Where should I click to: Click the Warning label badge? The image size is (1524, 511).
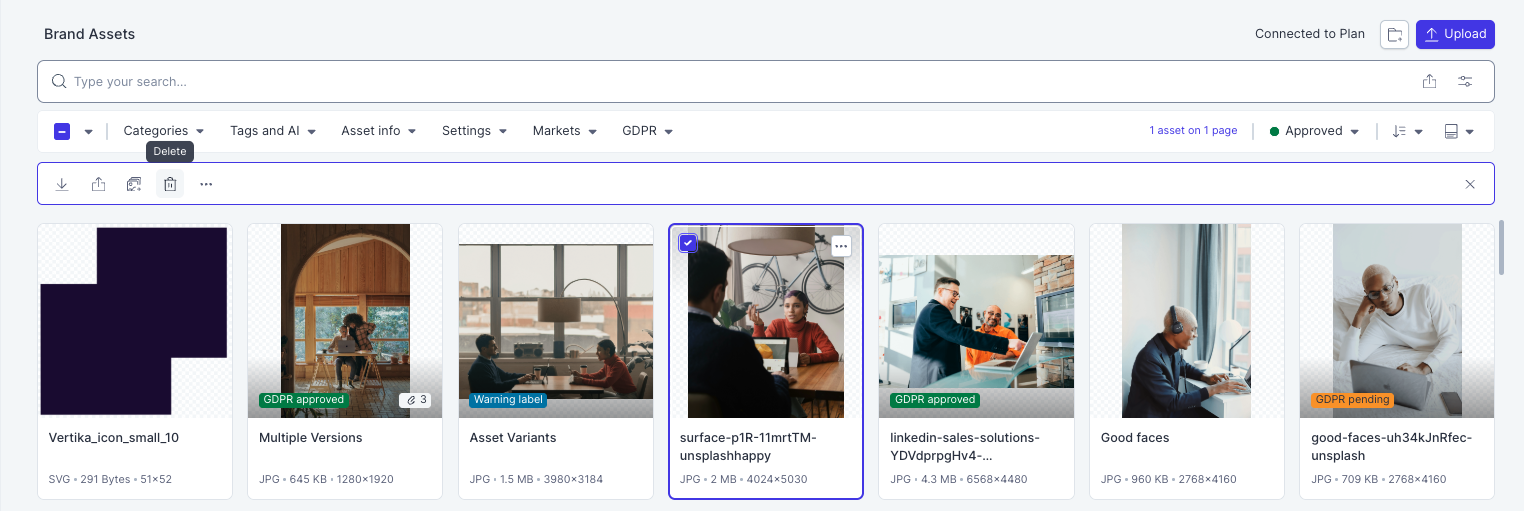[508, 400]
